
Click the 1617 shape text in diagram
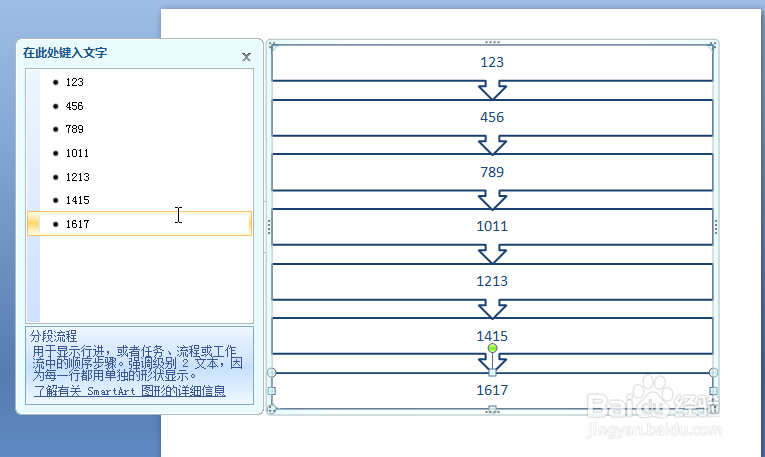[x=492, y=390]
